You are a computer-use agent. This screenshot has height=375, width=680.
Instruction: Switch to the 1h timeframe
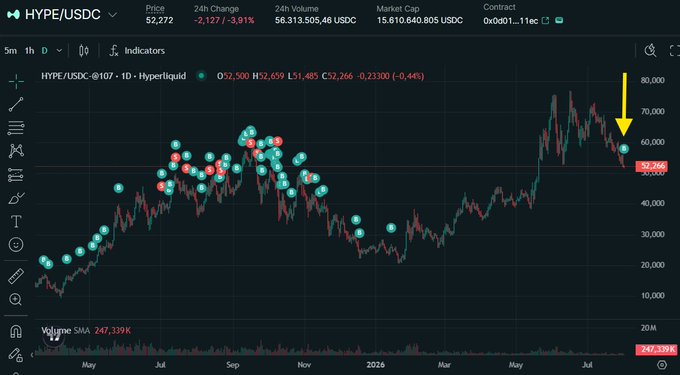tap(29, 51)
